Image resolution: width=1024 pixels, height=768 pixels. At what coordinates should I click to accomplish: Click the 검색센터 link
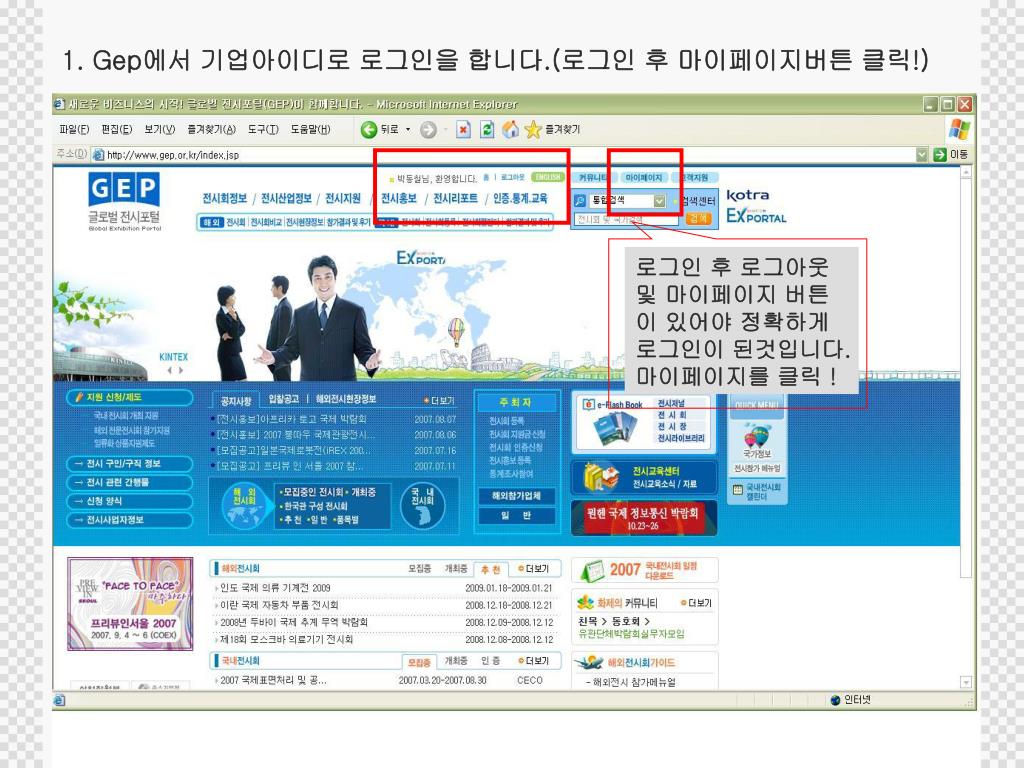click(x=698, y=201)
